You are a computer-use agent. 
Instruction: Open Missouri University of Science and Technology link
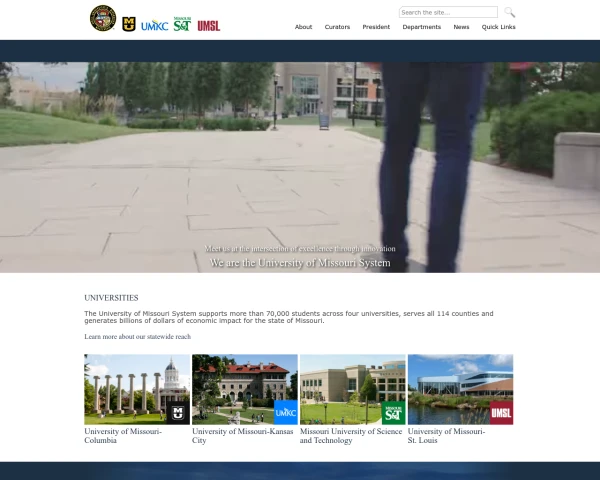coord(351,436)
